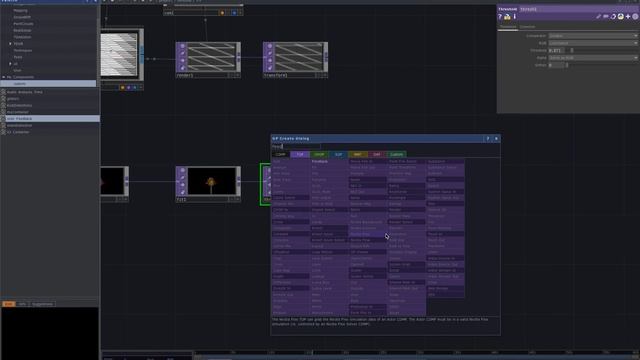
Task: Click the plus icon in parameter header
Action: coord(628,17)
